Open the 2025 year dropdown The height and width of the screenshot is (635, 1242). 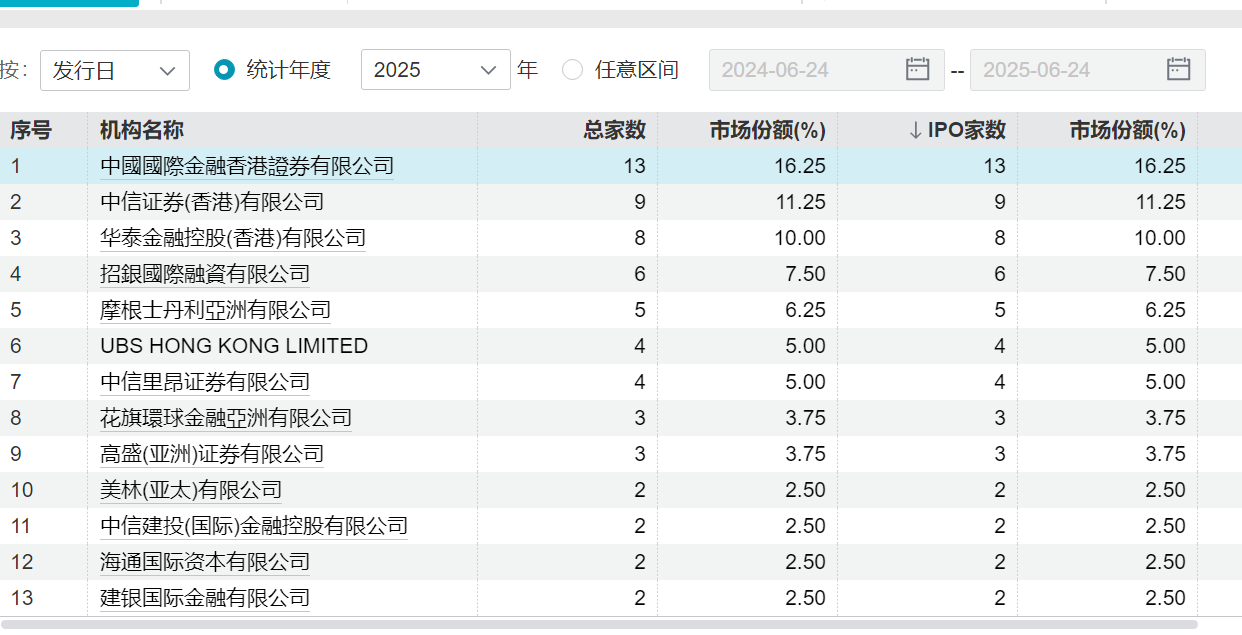point(435,70)
